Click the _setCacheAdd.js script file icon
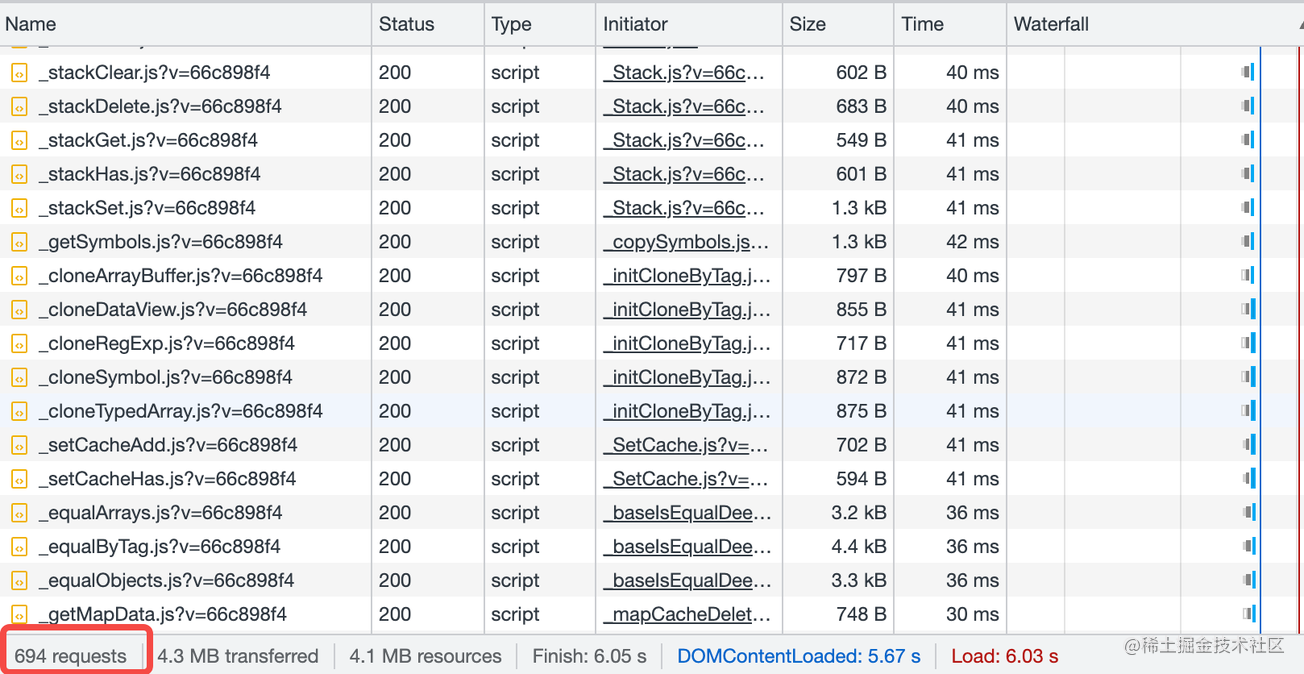Screen dimensions: 1304x674 [19, 445]
